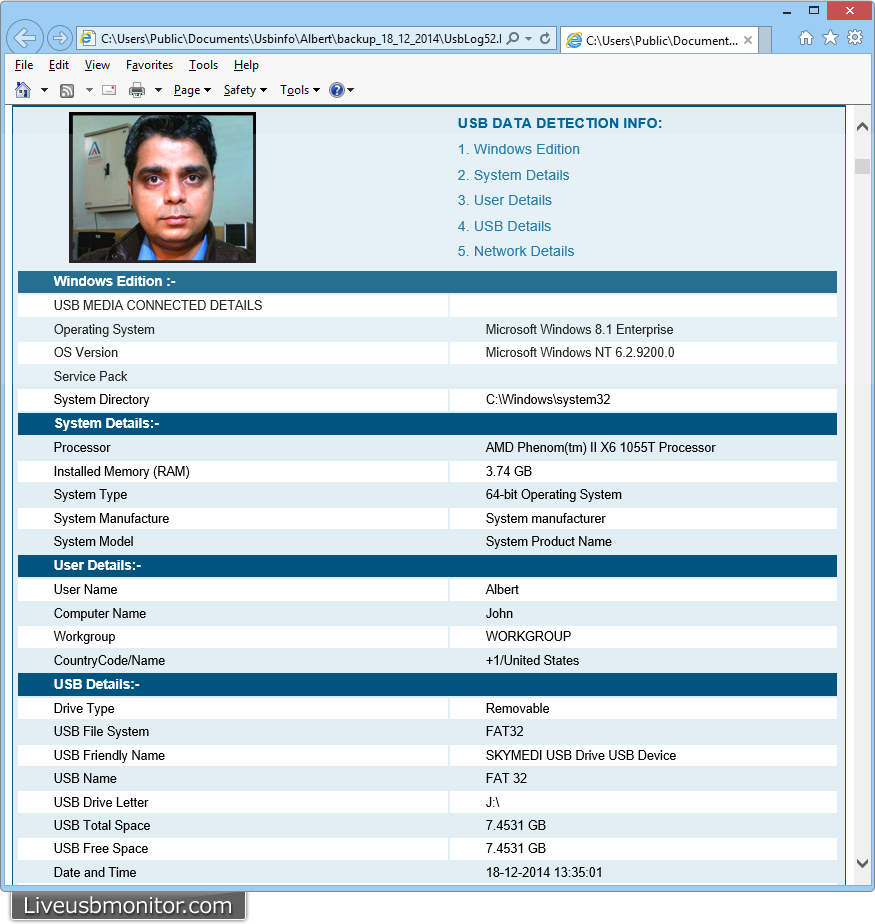Expand the Home button dropdown arrow
The height and width of the screenshot is (924, 875).
tap(44, 90)
